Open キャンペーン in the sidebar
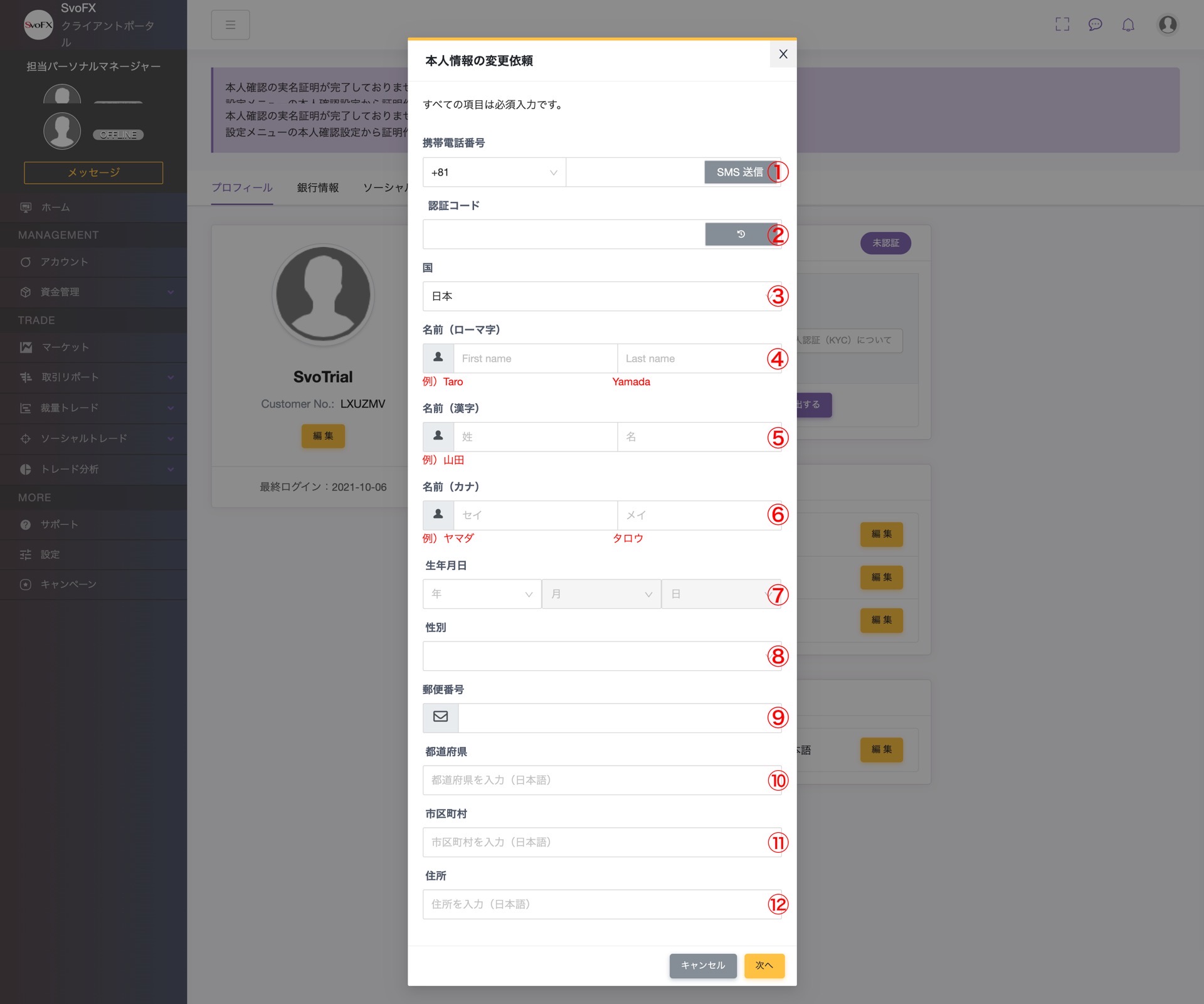Image resolution: width=1204 pixels, height=1004 pixels. (x=93, y=584)
